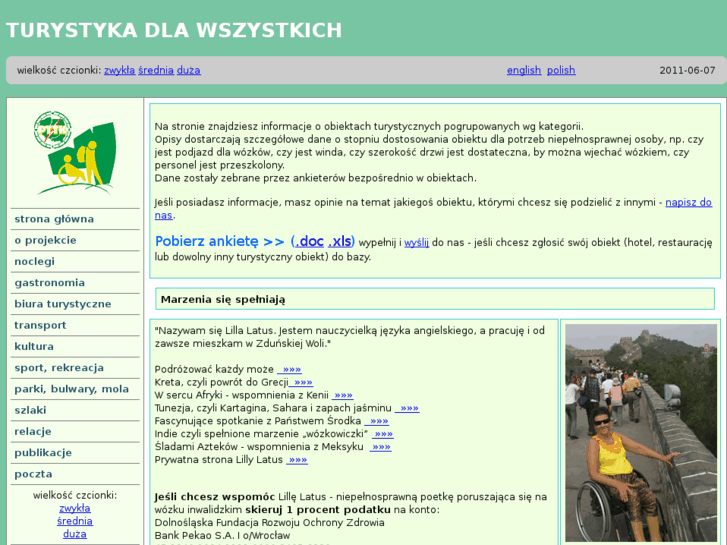Switch language to 'english'
The height and width of the screenshot is (545, 727).
pos(524,71)
